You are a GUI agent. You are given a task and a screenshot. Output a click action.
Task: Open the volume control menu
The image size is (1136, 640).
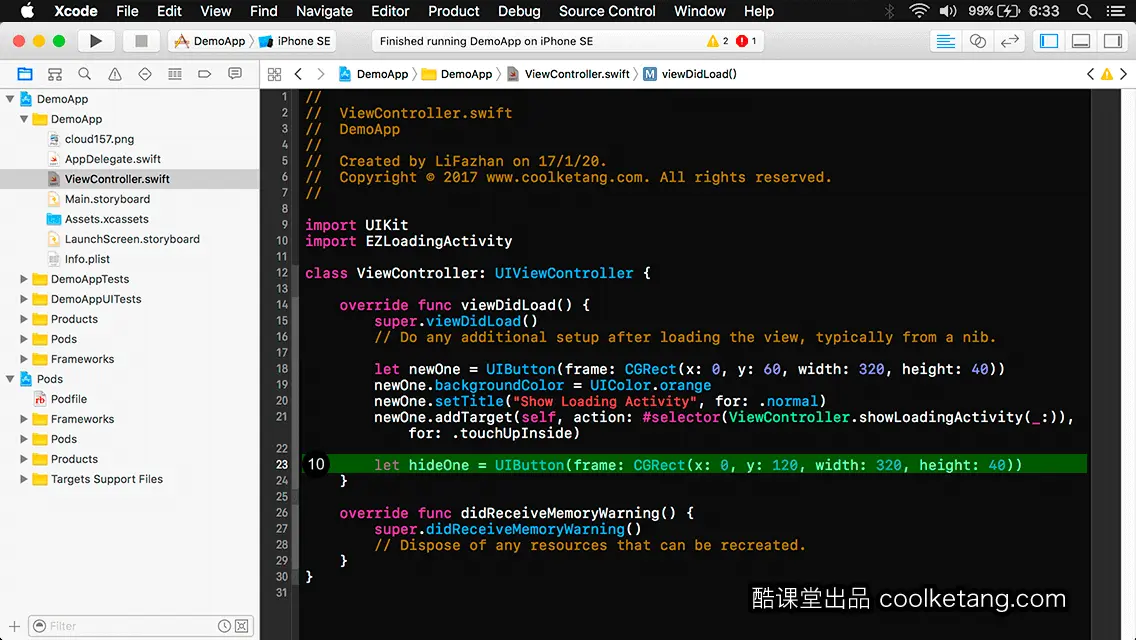point(947,11)
